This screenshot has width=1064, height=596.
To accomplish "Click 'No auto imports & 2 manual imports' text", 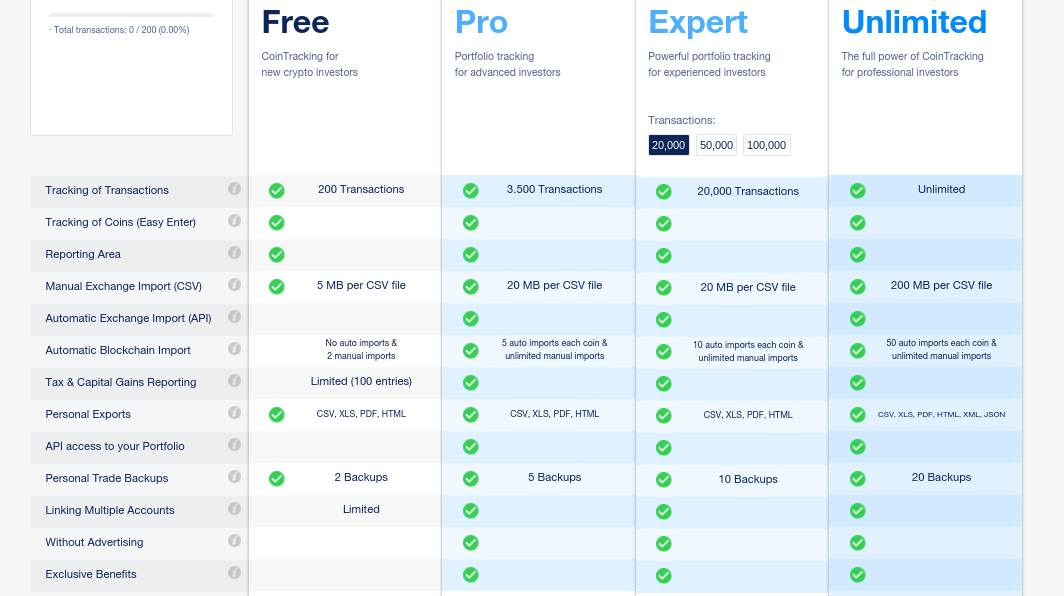I will (x=361, y=350).
